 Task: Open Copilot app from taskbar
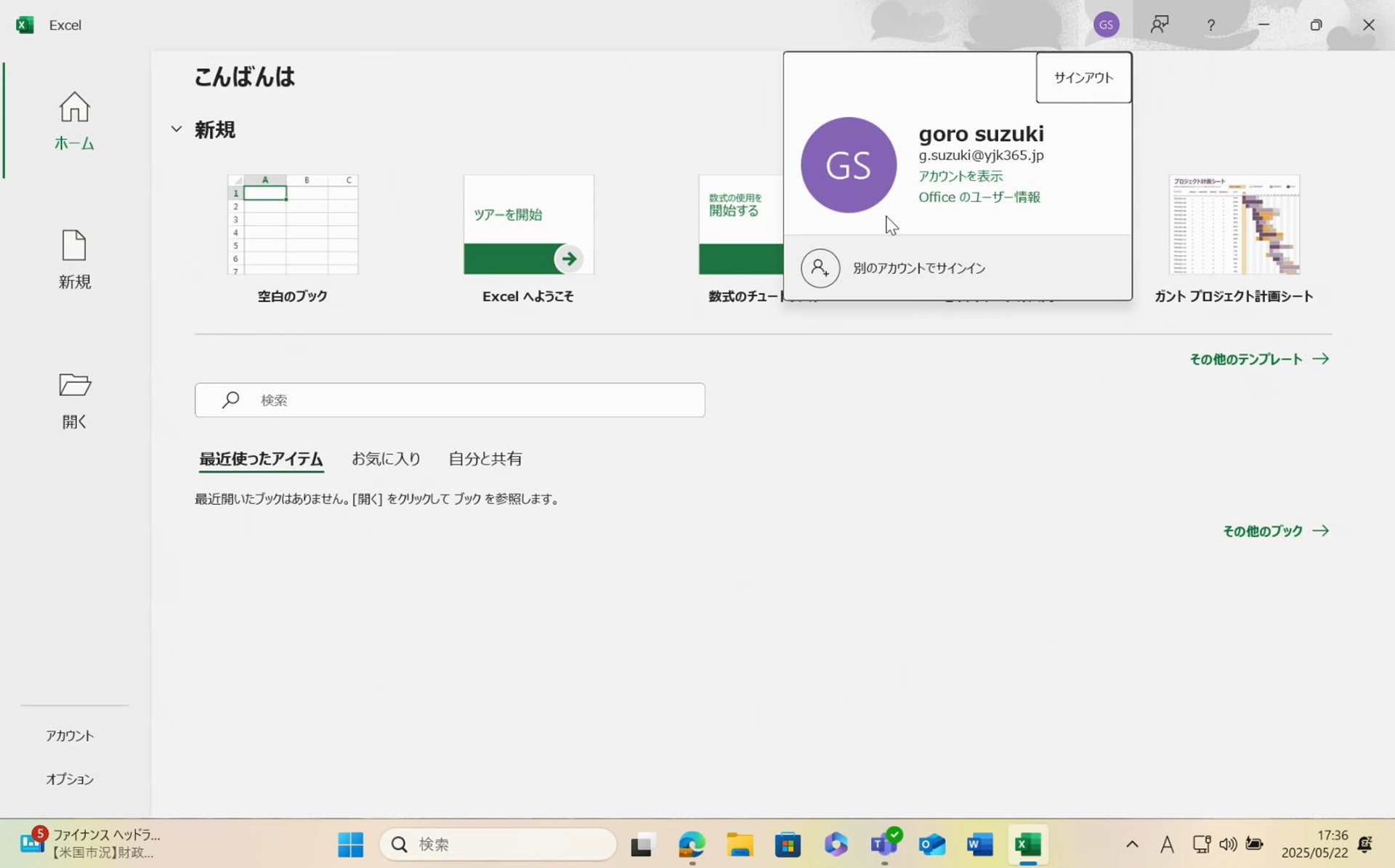pos(836,844)
